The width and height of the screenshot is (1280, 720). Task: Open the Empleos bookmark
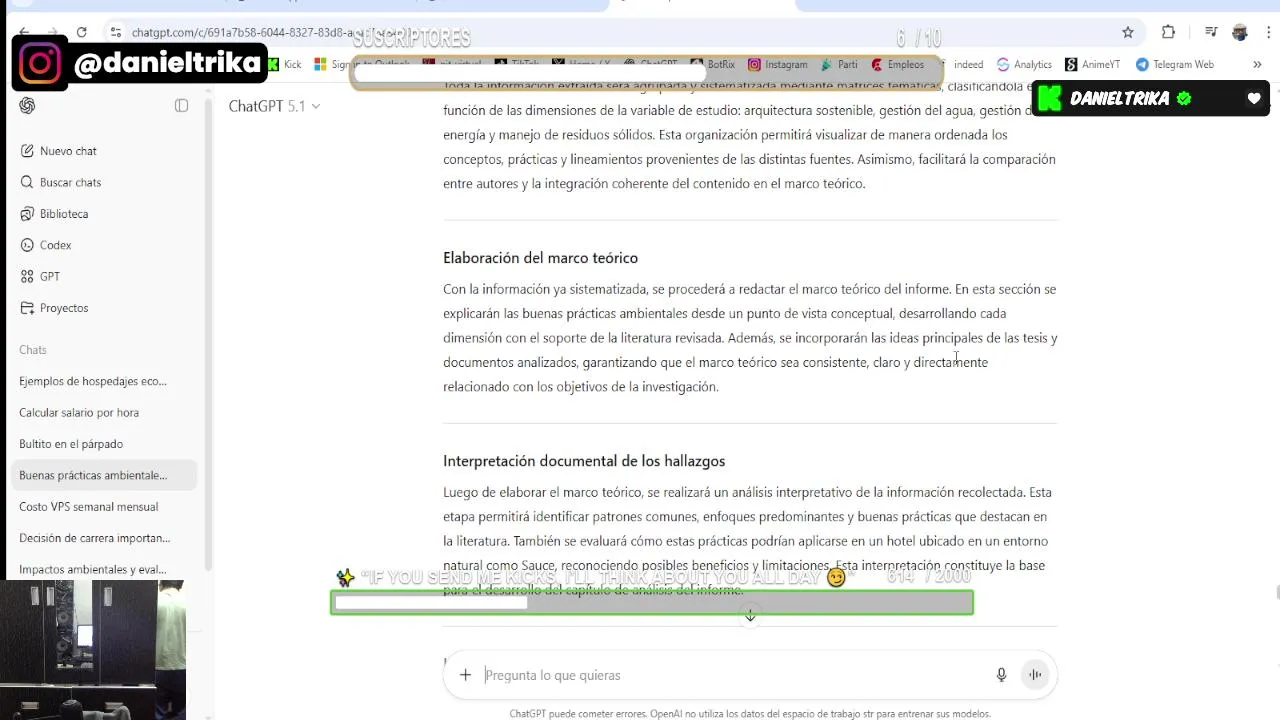click(x=898, y=64)
